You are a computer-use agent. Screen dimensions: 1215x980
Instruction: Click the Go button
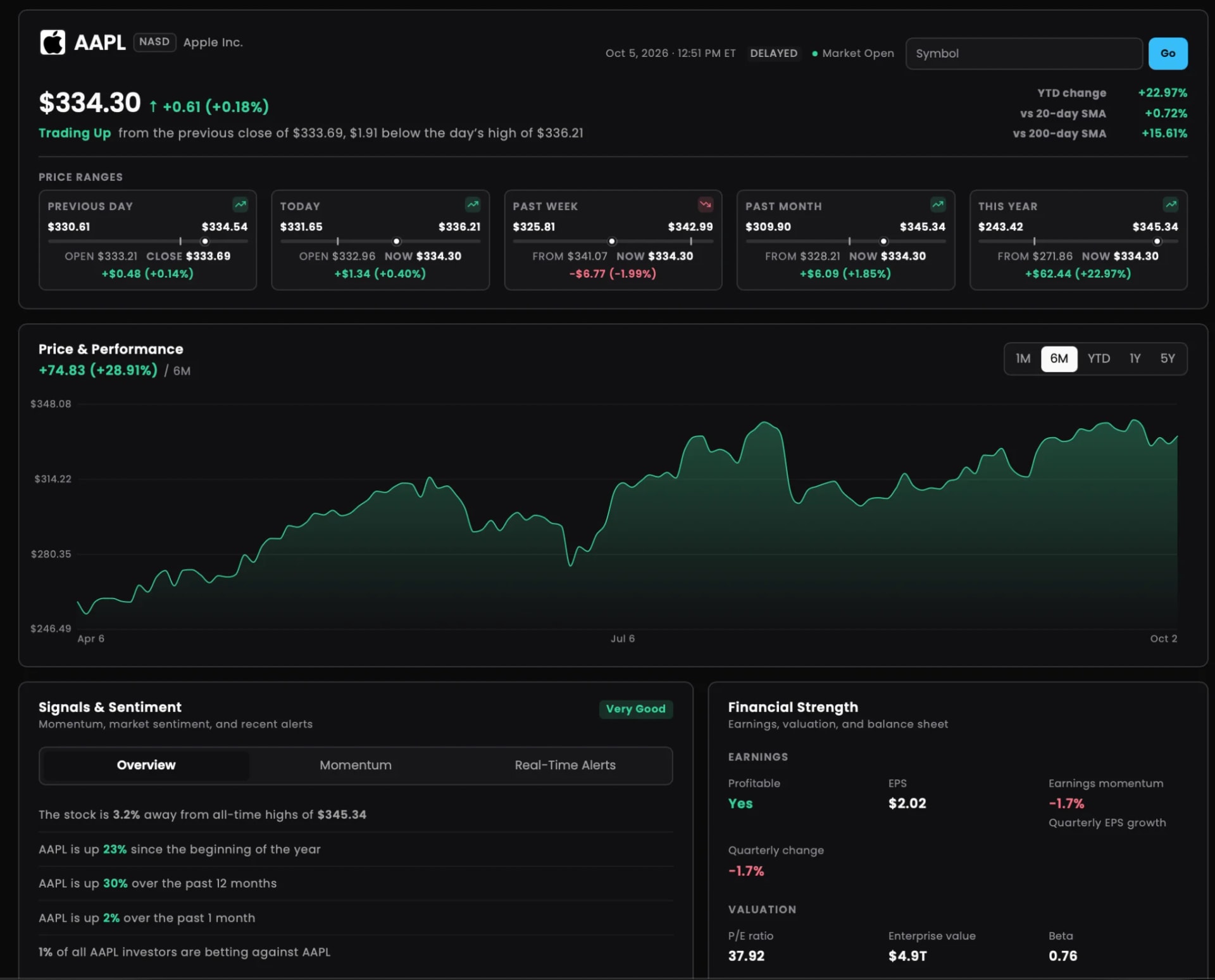(x=1168, y=54)
